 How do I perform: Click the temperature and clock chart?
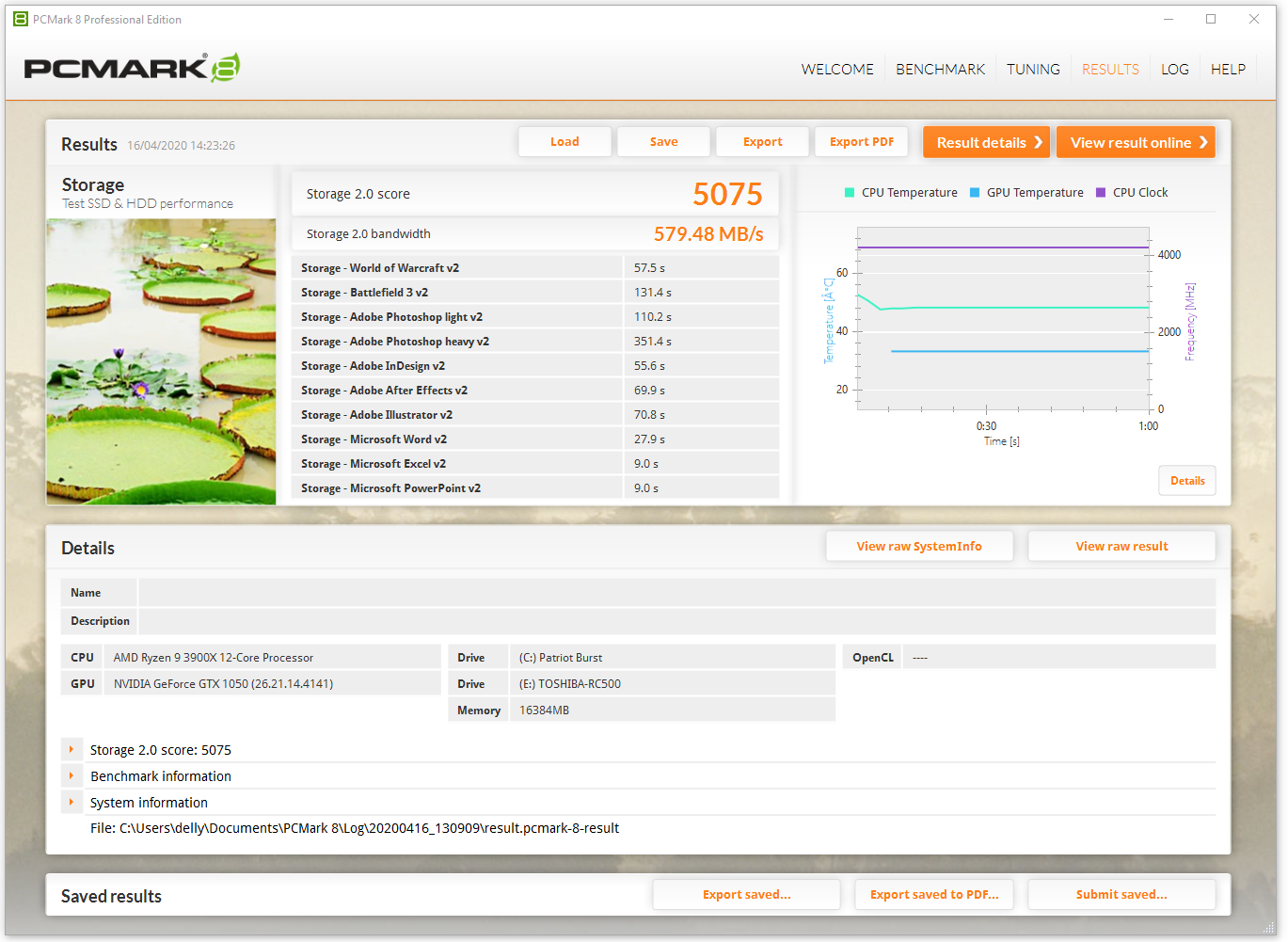1004,319
